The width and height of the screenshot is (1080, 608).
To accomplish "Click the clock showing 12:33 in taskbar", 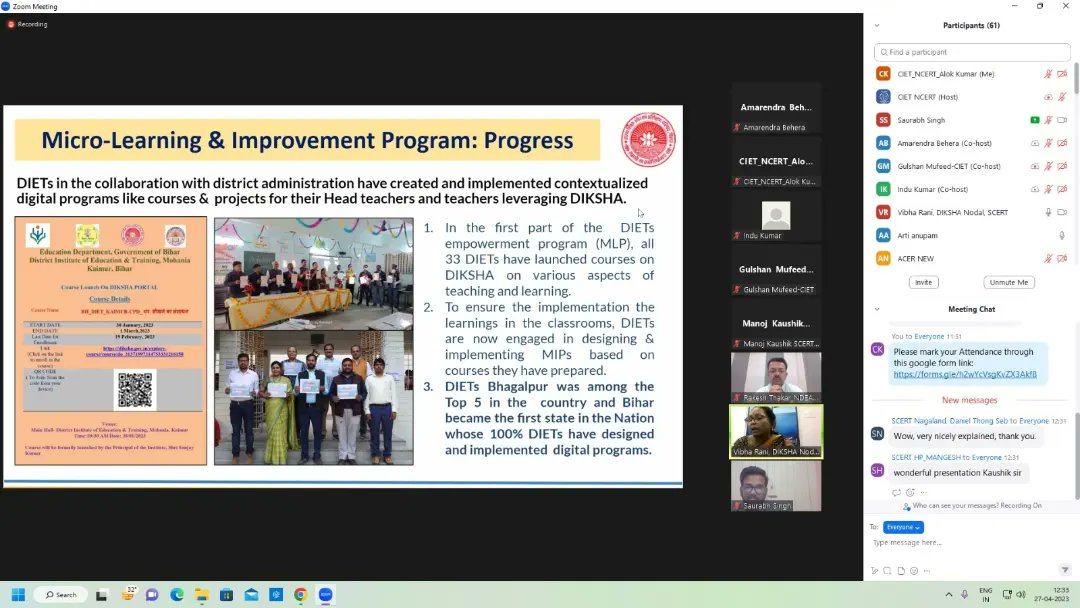I will (x=1052, y=595).
